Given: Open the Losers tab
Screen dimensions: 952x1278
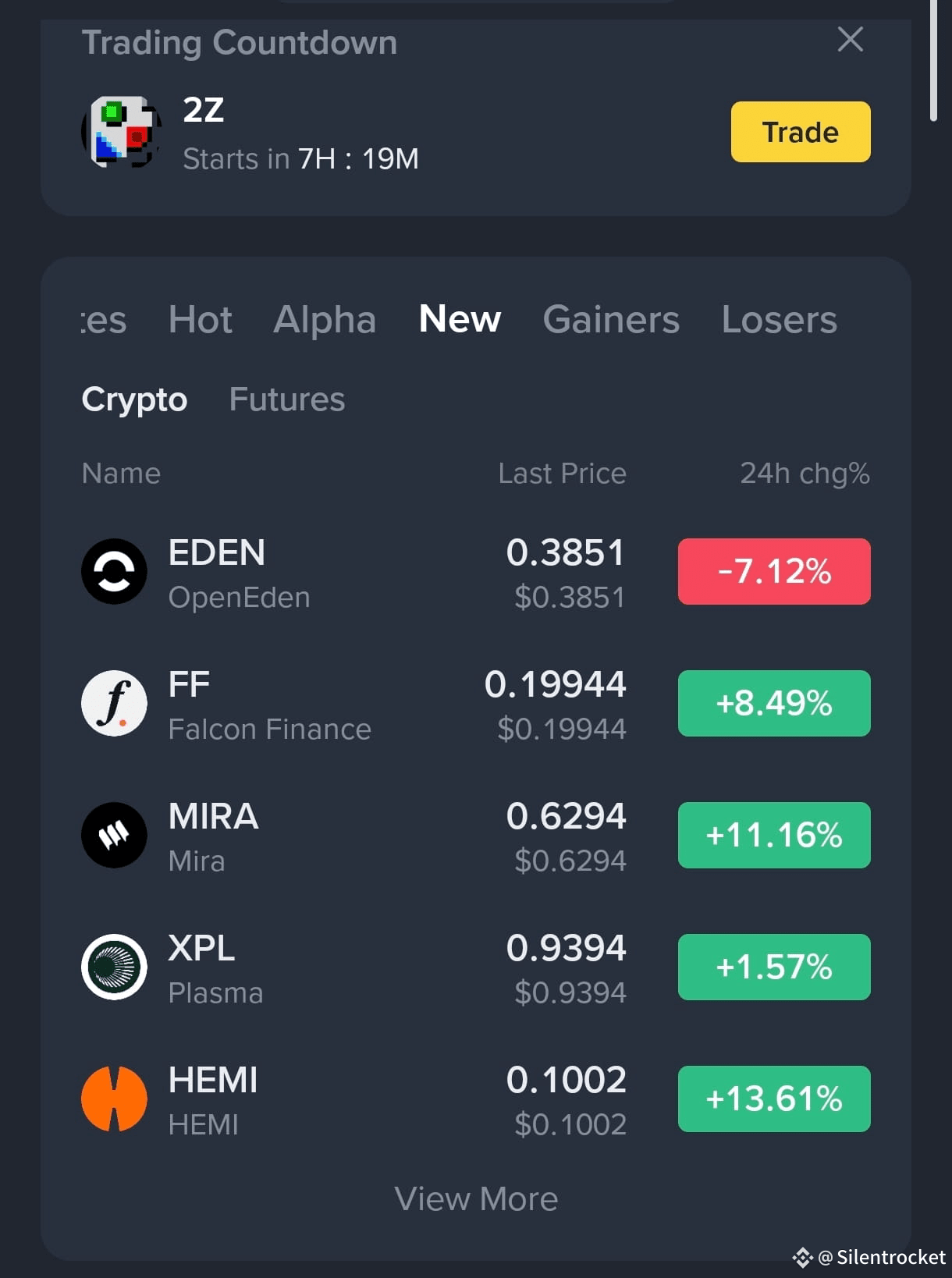Looking at the screenshot, I should click(779, 319).
